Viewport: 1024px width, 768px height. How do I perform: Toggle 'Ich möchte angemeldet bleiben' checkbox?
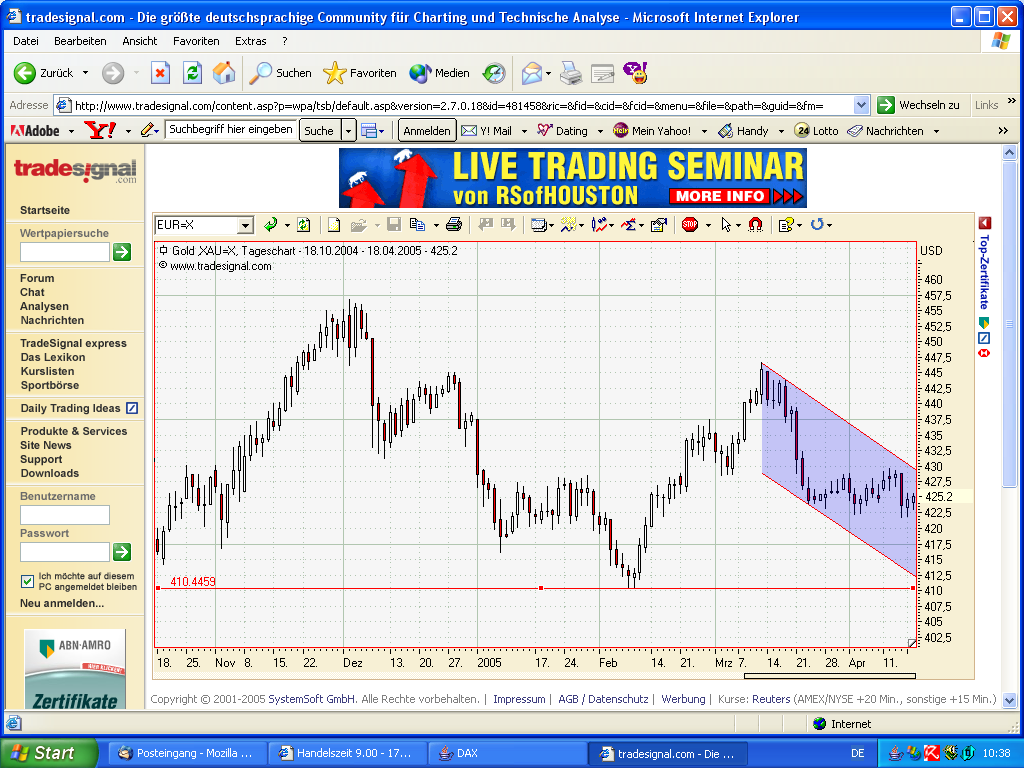[27, 581]
